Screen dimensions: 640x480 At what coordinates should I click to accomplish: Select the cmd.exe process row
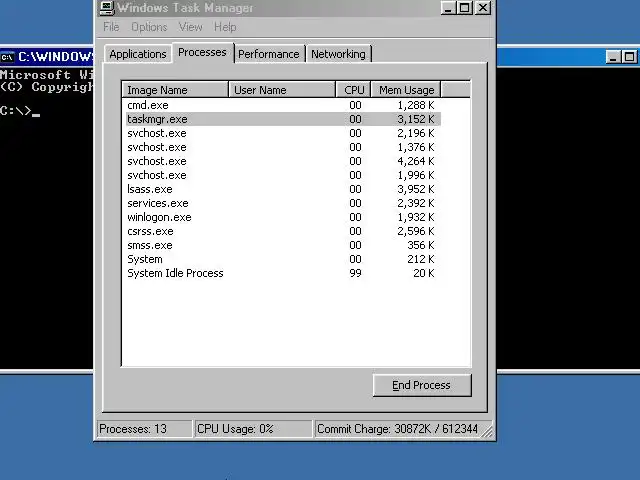click(x=283, y=105)
